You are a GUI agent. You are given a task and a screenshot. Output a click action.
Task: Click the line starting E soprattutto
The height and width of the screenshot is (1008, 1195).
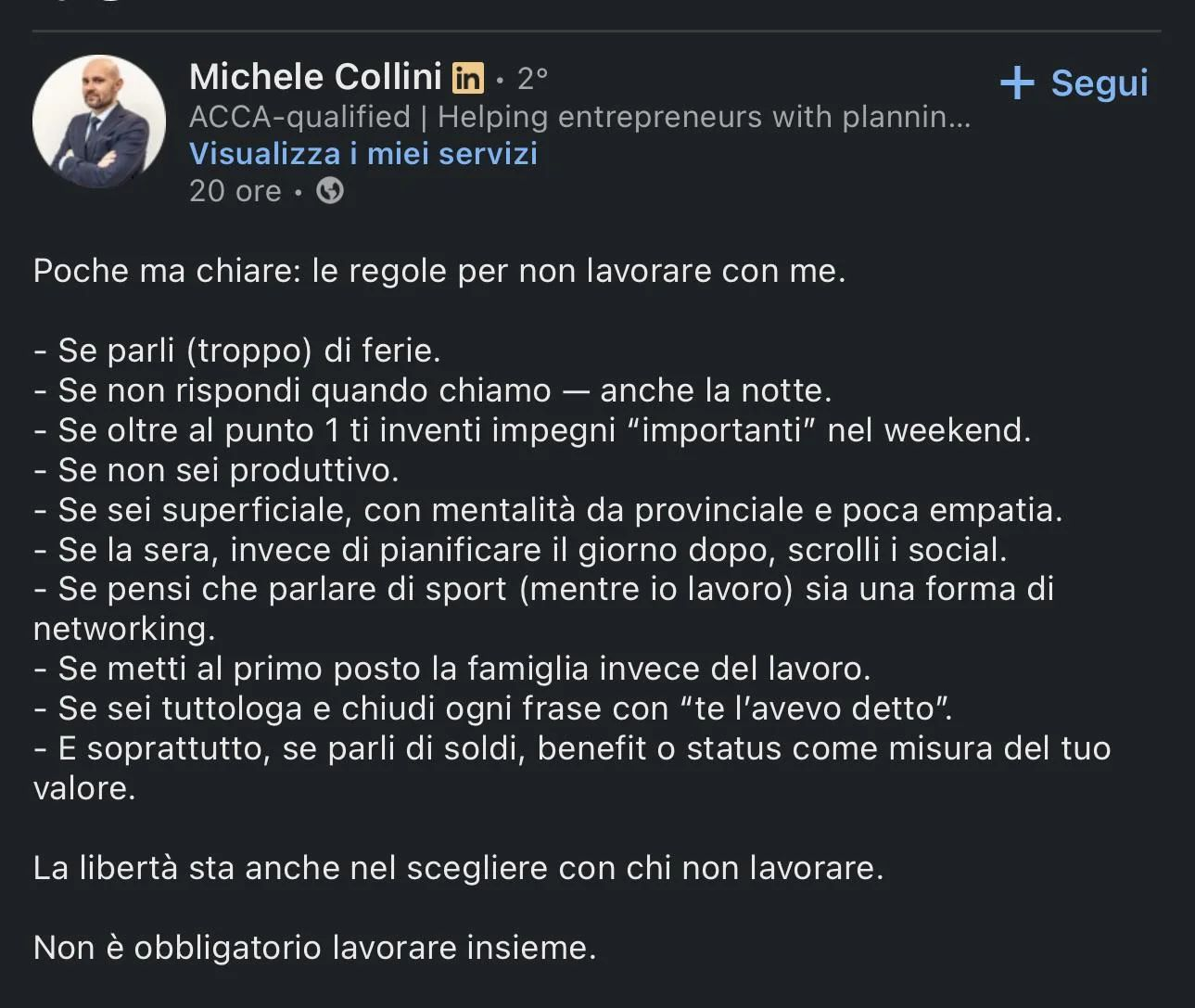(571, 748)
